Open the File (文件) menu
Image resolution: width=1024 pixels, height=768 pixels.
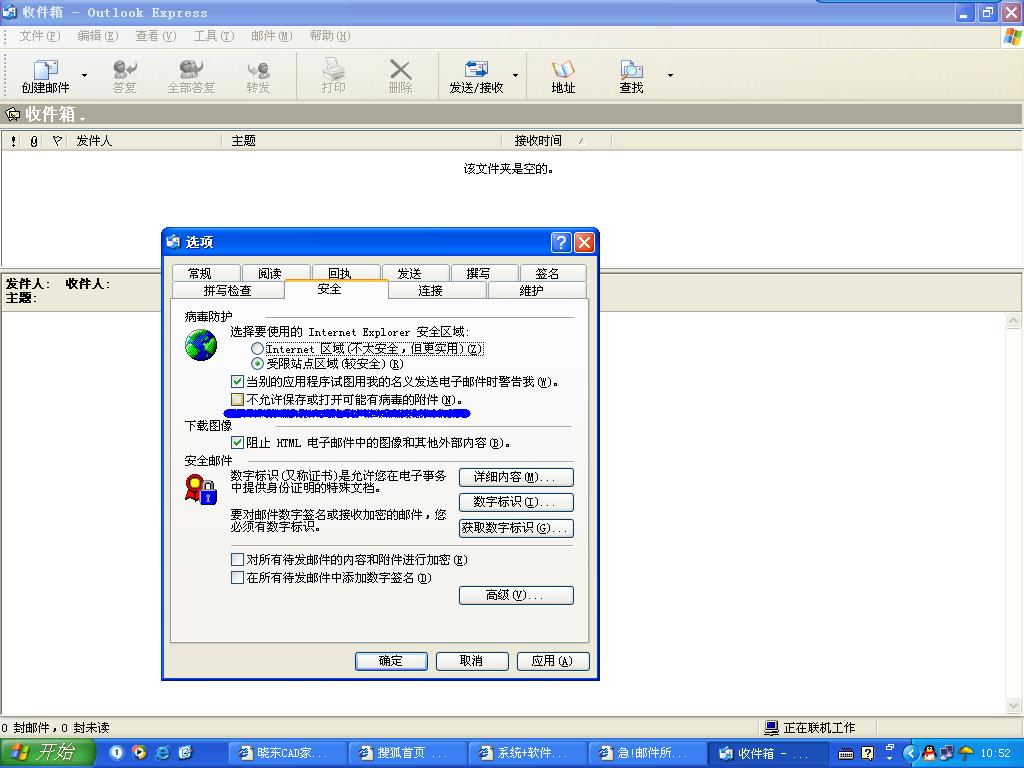[x=39, y=36]
